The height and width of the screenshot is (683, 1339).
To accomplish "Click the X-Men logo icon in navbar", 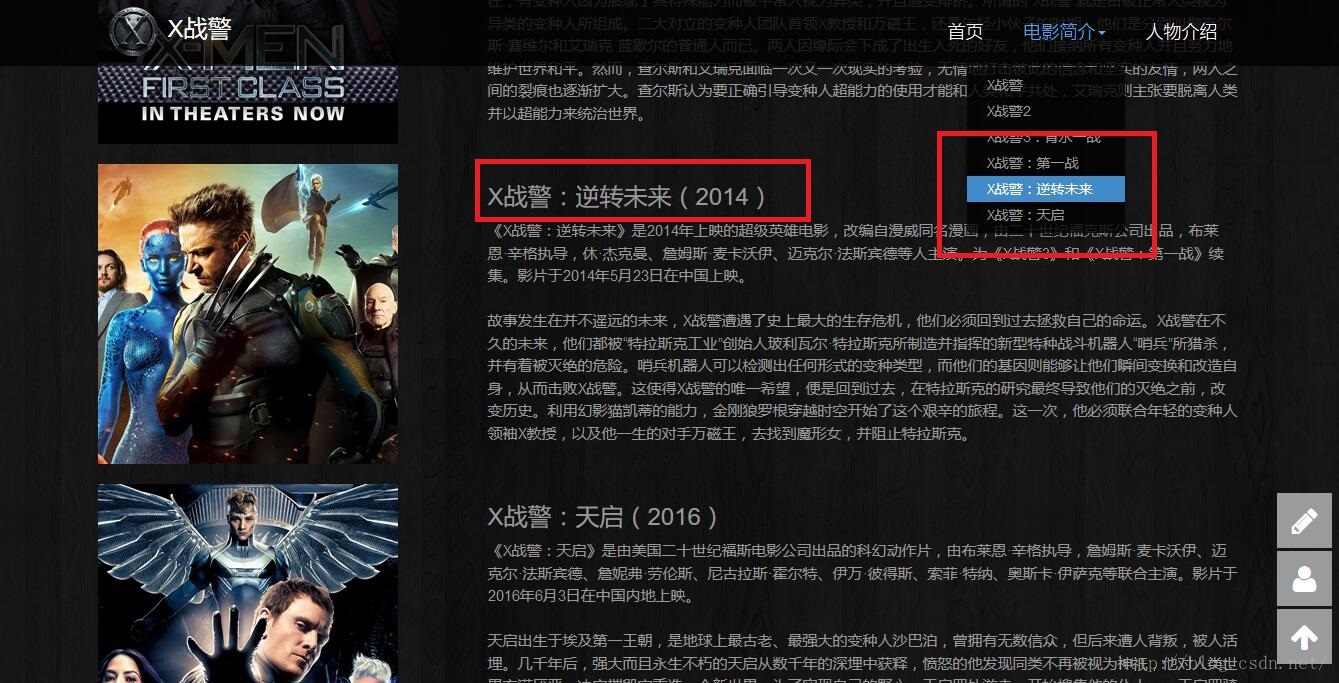I will click(x=134, y=31).
